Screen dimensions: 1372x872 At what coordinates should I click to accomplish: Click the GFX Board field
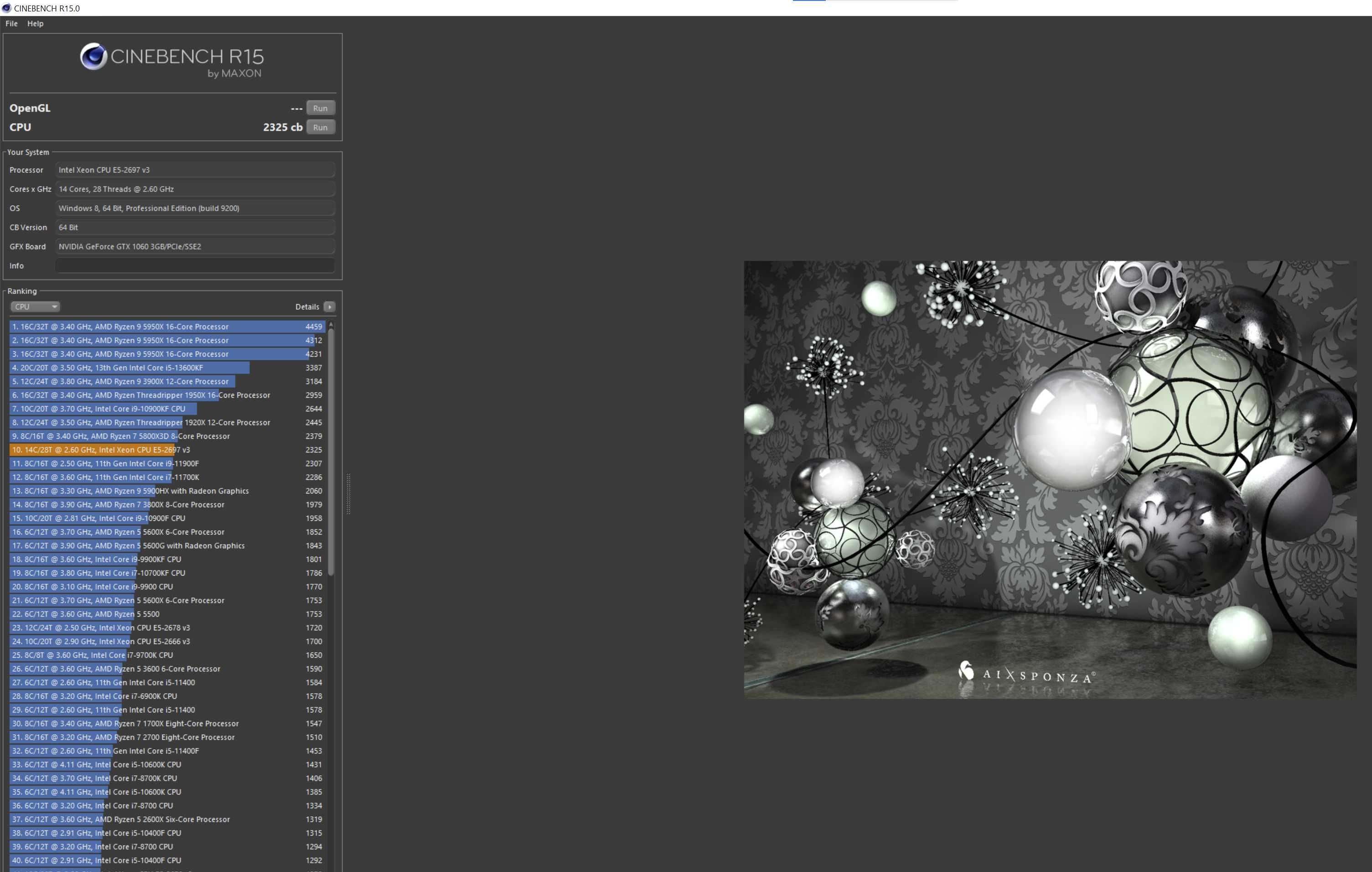[x=195, y=246]
